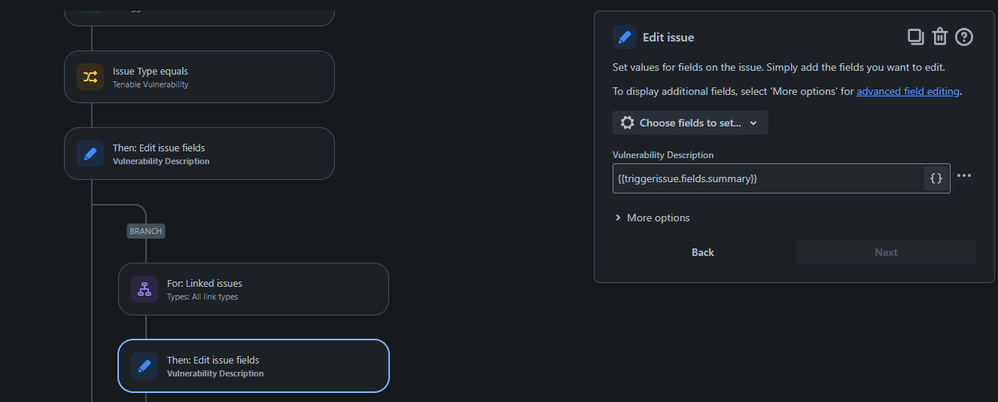The width and height of the screenshot is (998, 402).
Task: Expand More options section
Action: (x=652, y=218)
